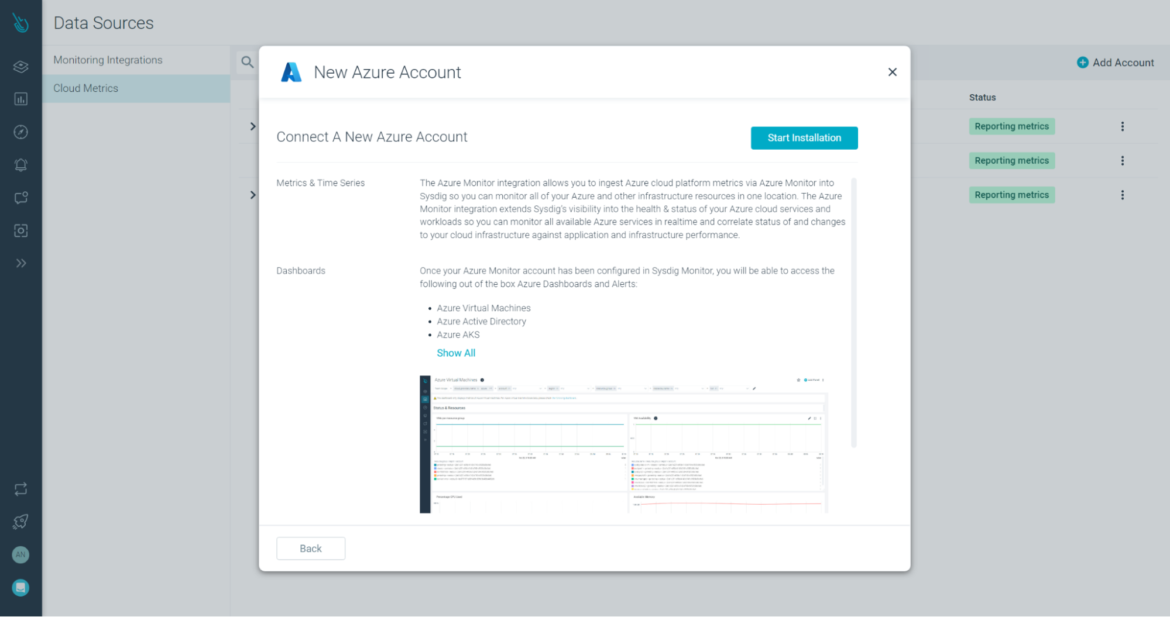Click the Sysdig logo icon
This screenshot has height=617, width=1170.
click(20, 22)
